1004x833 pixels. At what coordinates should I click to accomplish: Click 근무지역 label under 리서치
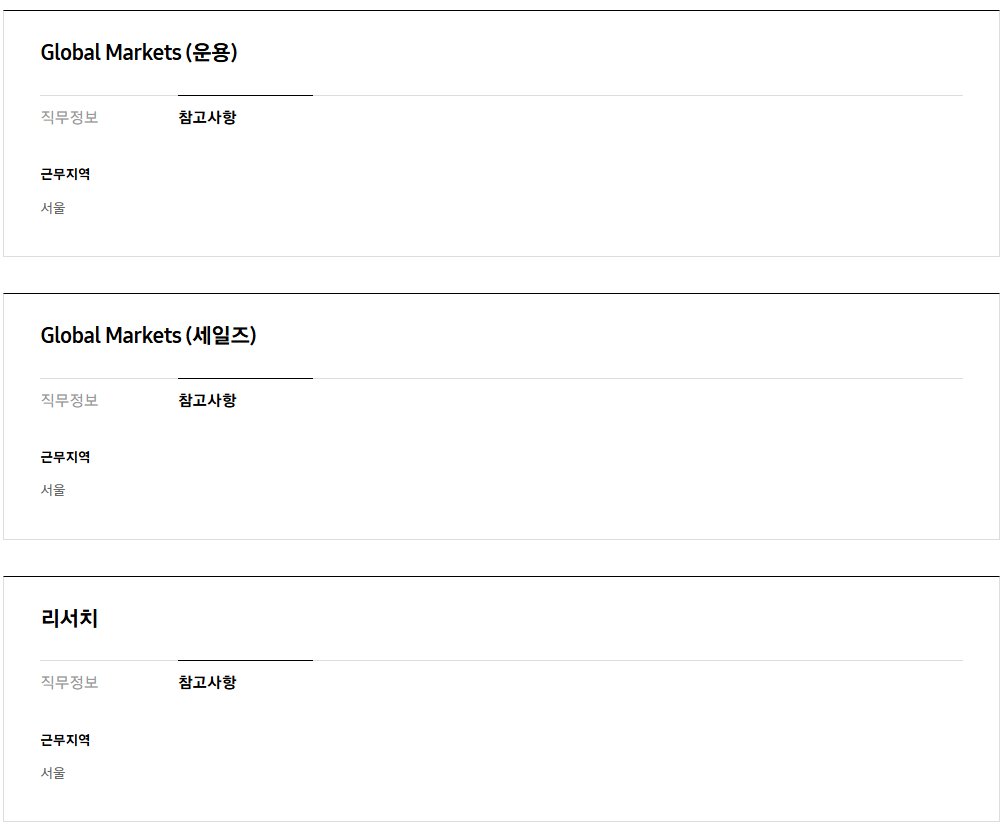pos(65,740)
